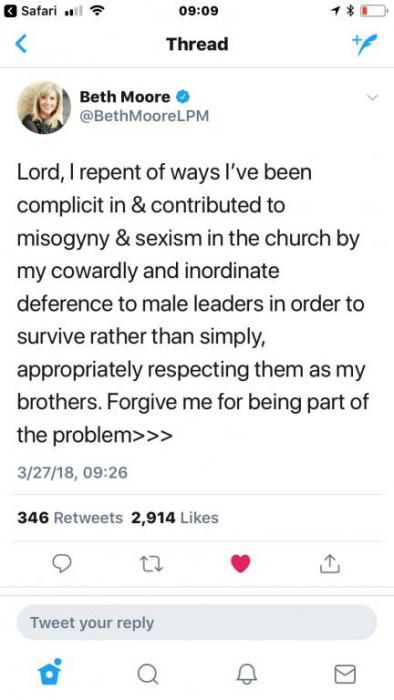Image resolution: width=394 pixels, height=700 pixels.
Task: Tap the reply speech bubble icon
Action: pos(62,564)
